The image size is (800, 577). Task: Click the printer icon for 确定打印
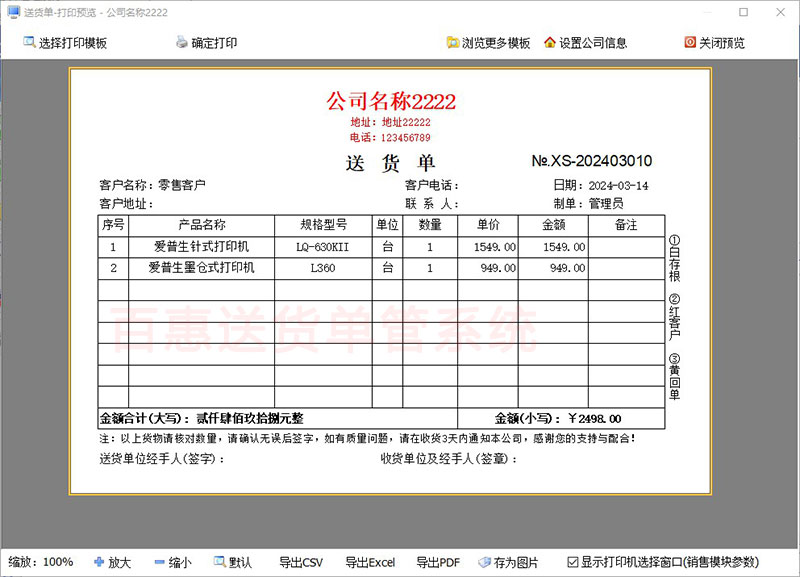point(182,42)
